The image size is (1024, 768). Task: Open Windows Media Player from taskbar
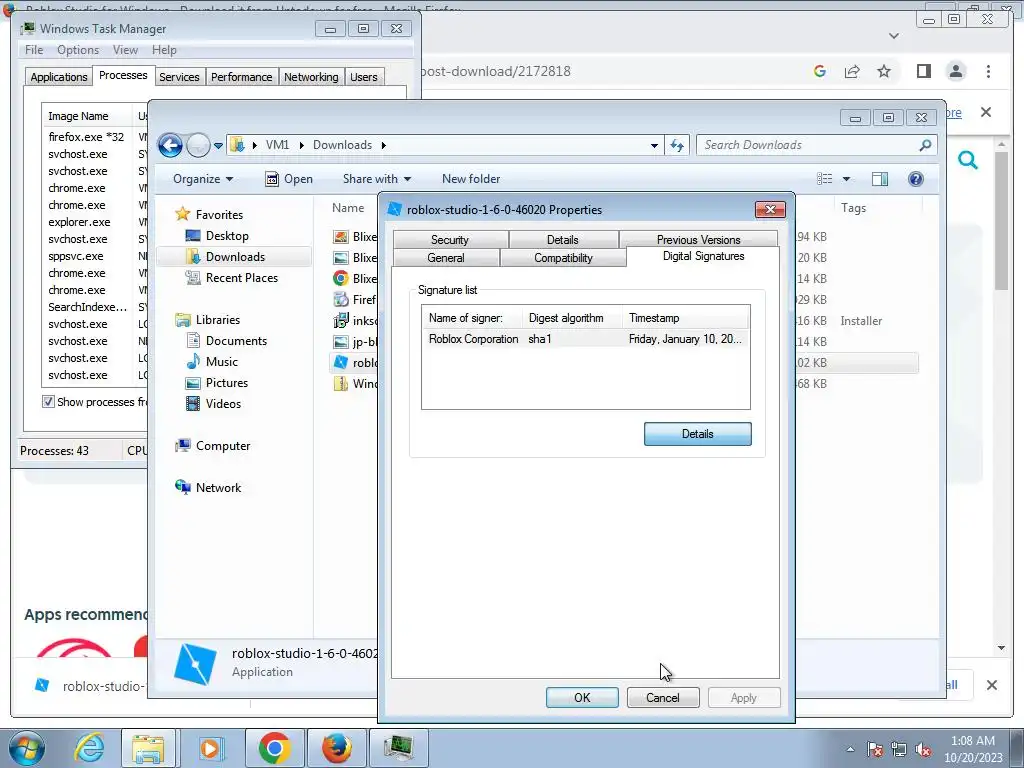[211, 748]
